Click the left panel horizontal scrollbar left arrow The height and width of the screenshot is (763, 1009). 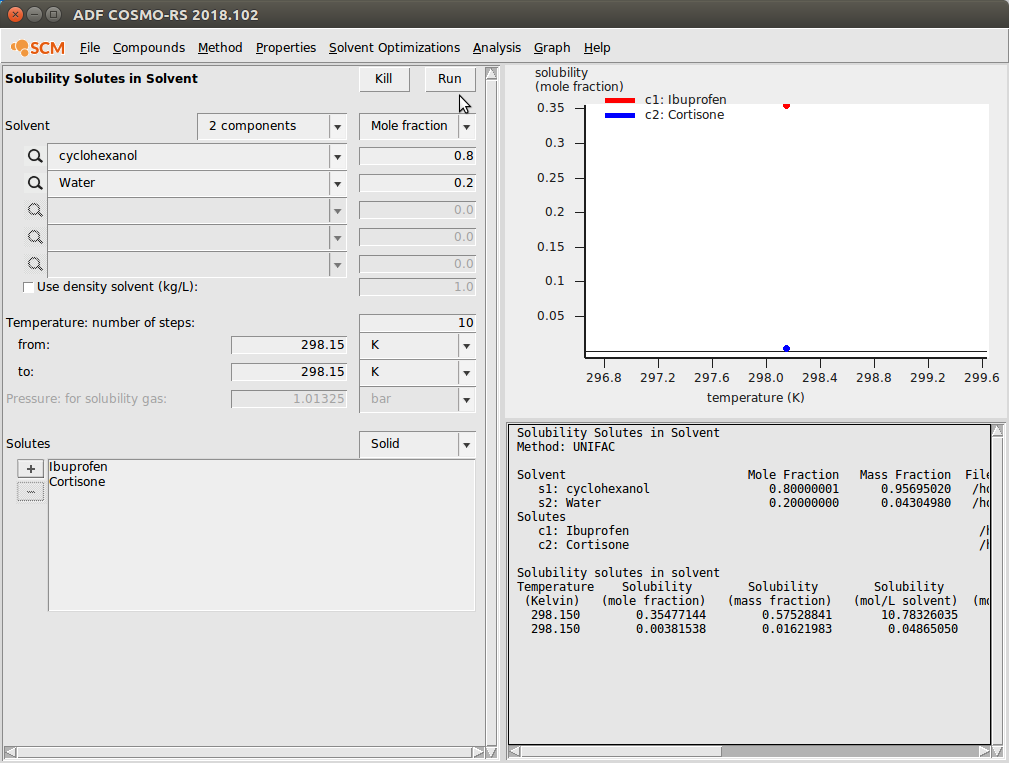(x=10, y=752)
